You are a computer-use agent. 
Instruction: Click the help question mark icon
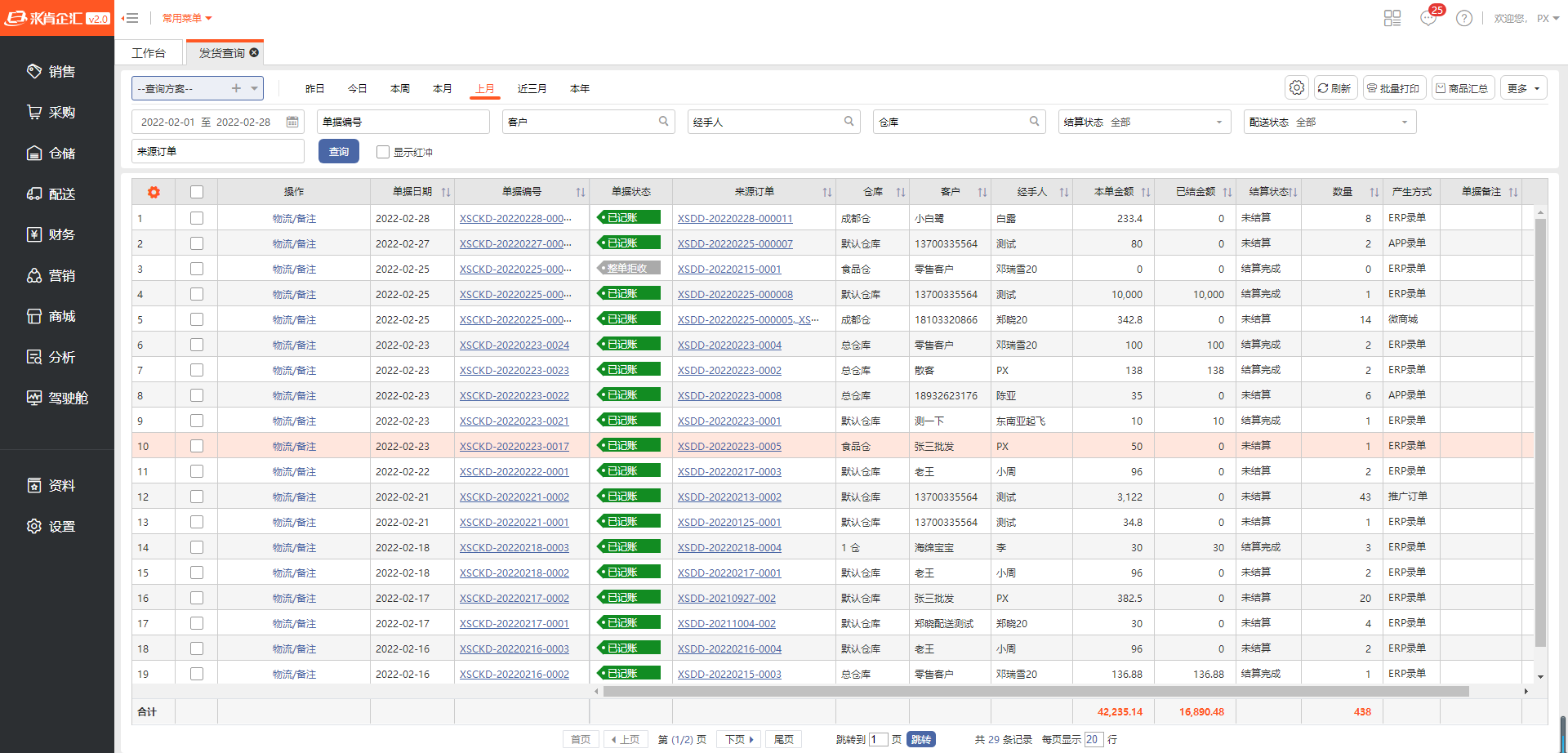pos(1464,18)
